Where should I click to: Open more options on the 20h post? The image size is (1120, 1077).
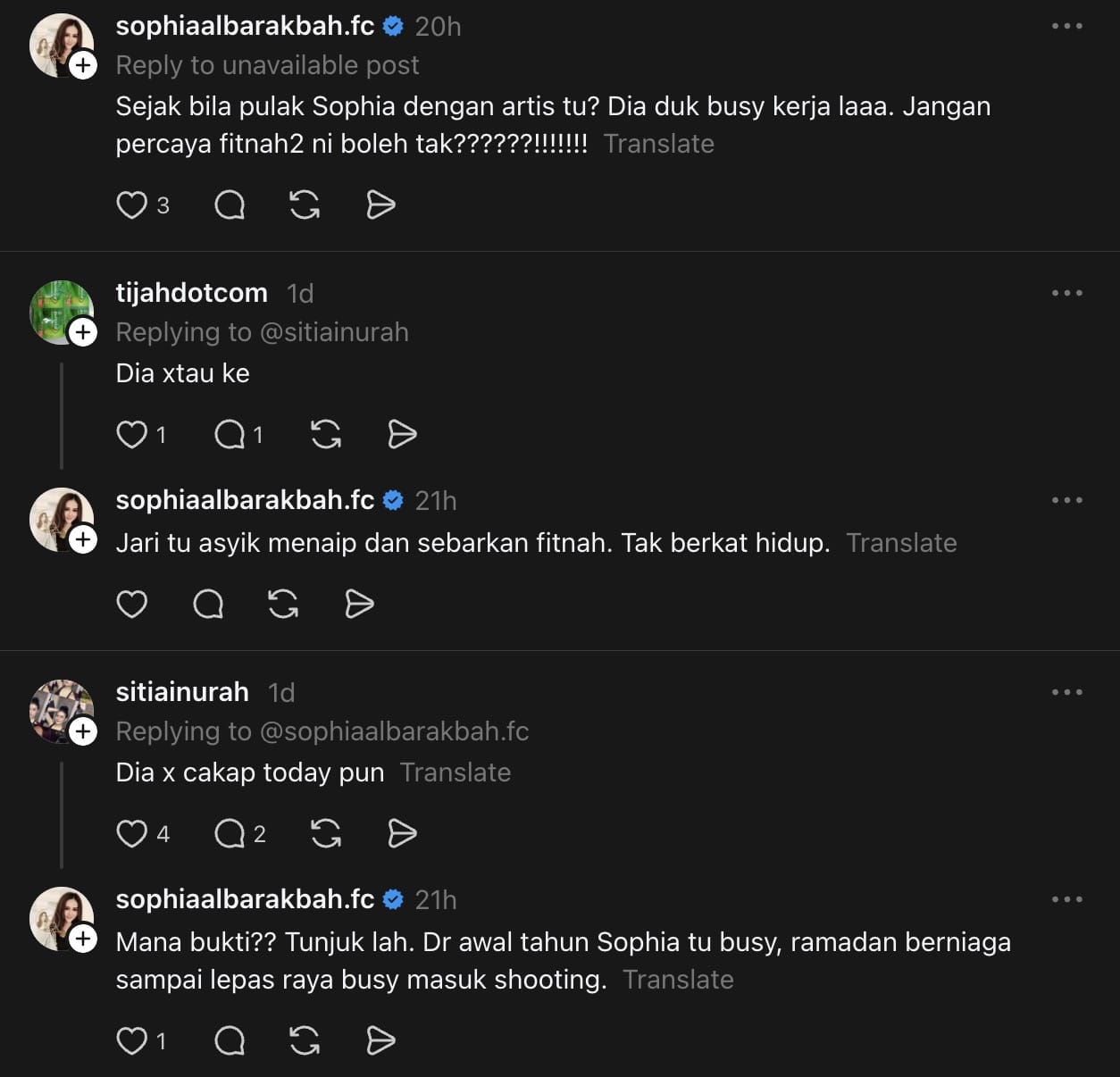(x=1066, y=26)
